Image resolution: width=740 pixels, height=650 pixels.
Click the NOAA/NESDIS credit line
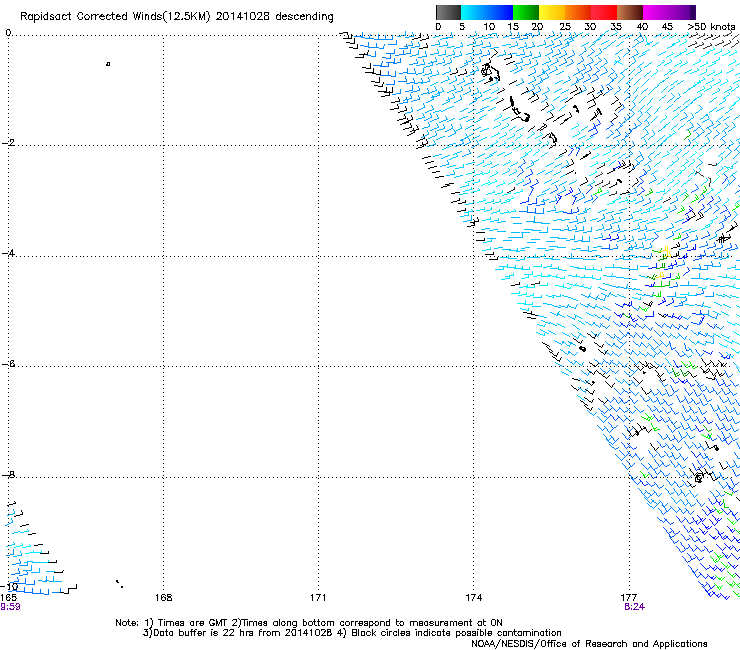[x=589, y=644]
